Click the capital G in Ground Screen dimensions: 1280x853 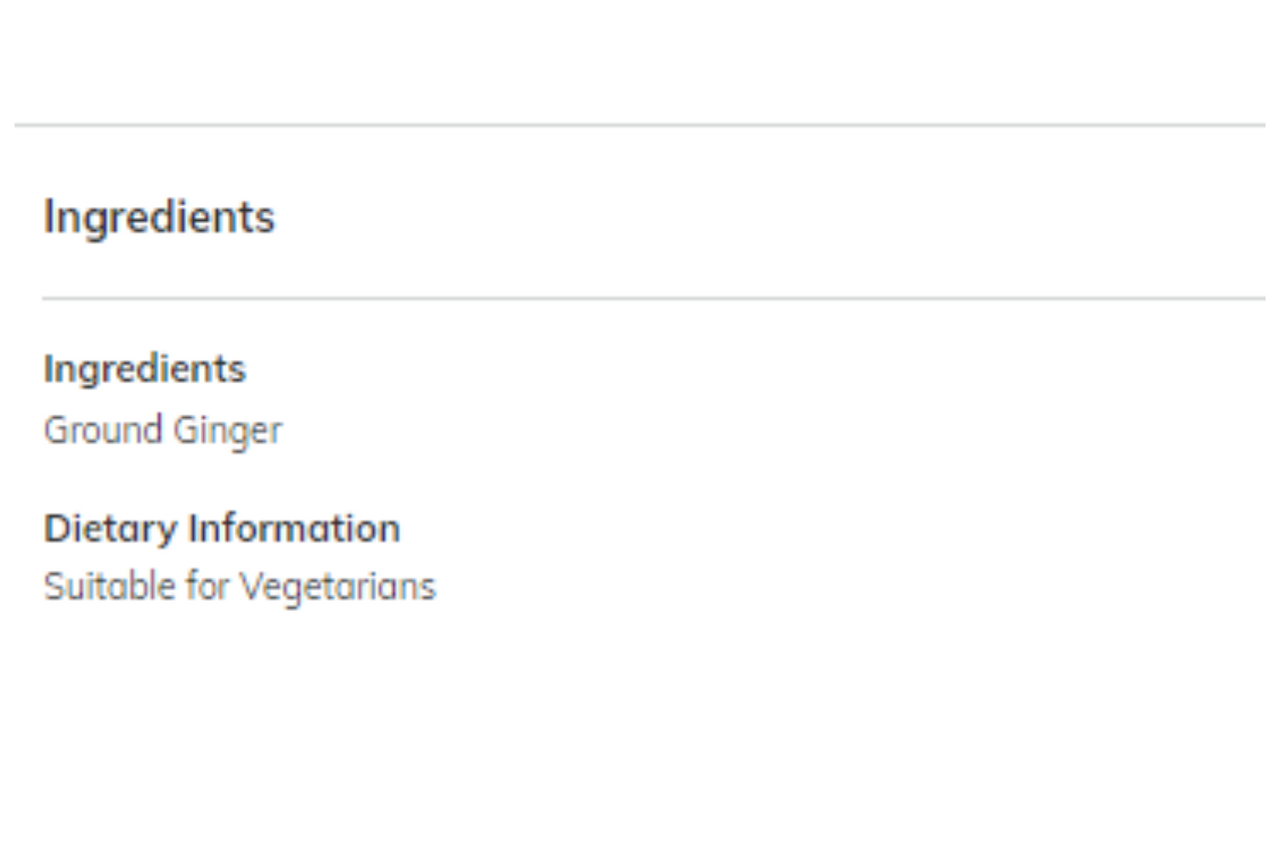pyautogui.click(x=56, y=430)
